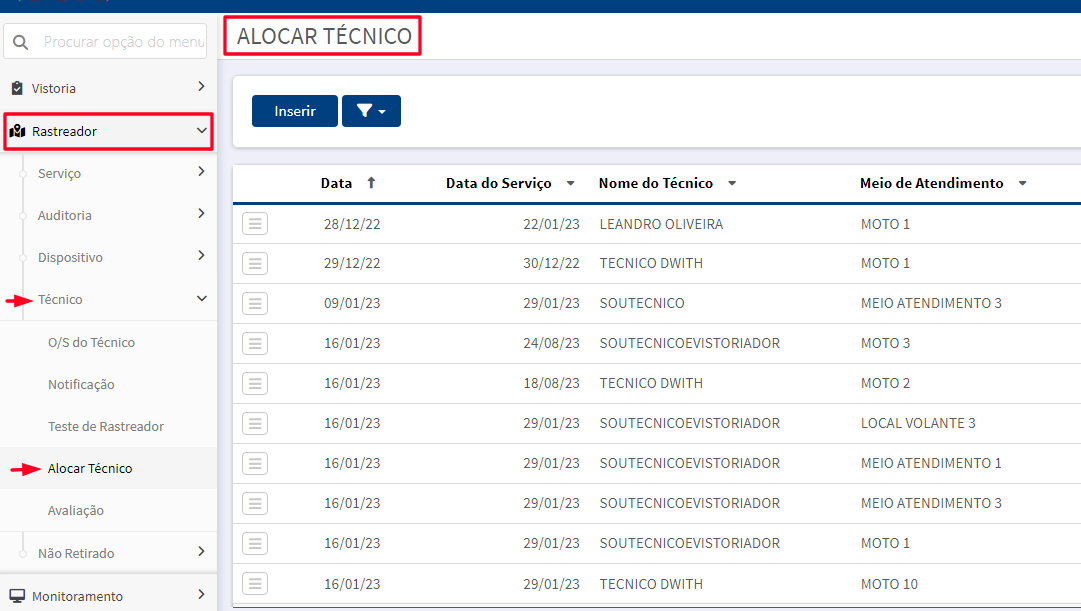Open row menu icon for 29/12/22 TECNICO DWITH

(x=254, y=263)
